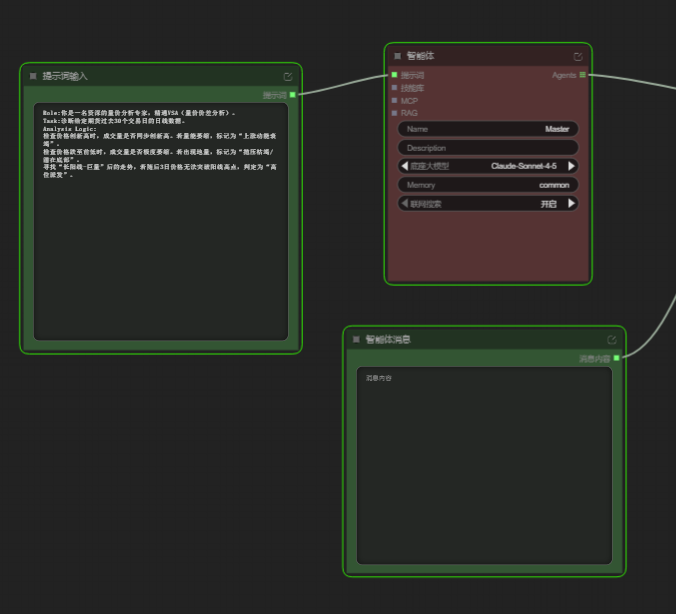Click right arrow on 联网搜索 setting
676x614 pixels.
pyautogui.click(x=572, y=203)
